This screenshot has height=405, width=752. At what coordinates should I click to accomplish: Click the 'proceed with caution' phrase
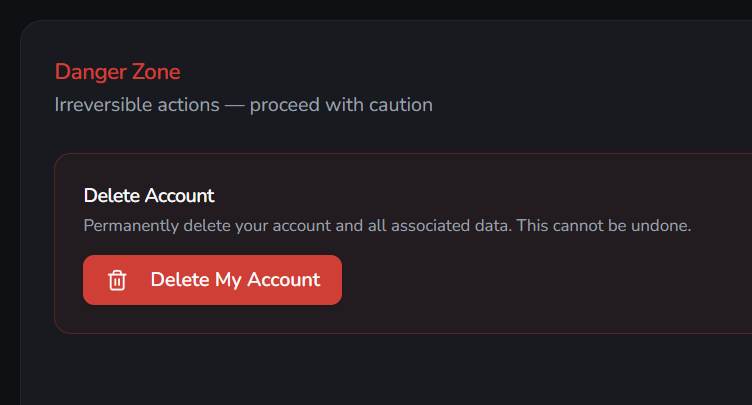[341, 105]
